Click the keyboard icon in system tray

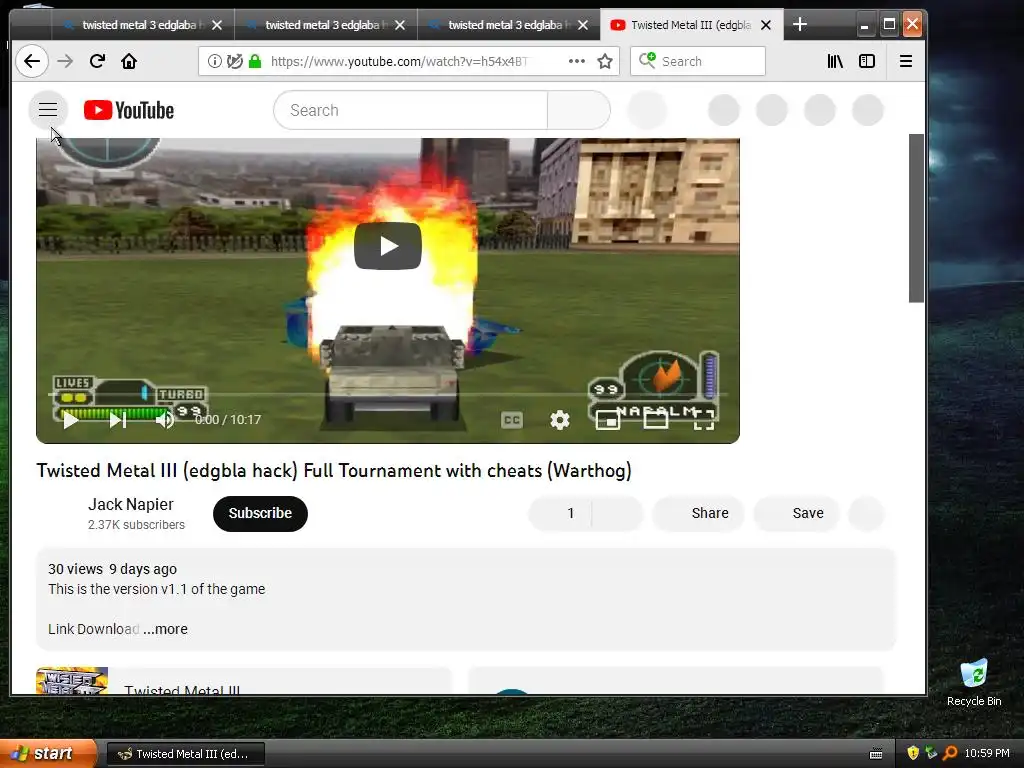click(876, 754)
